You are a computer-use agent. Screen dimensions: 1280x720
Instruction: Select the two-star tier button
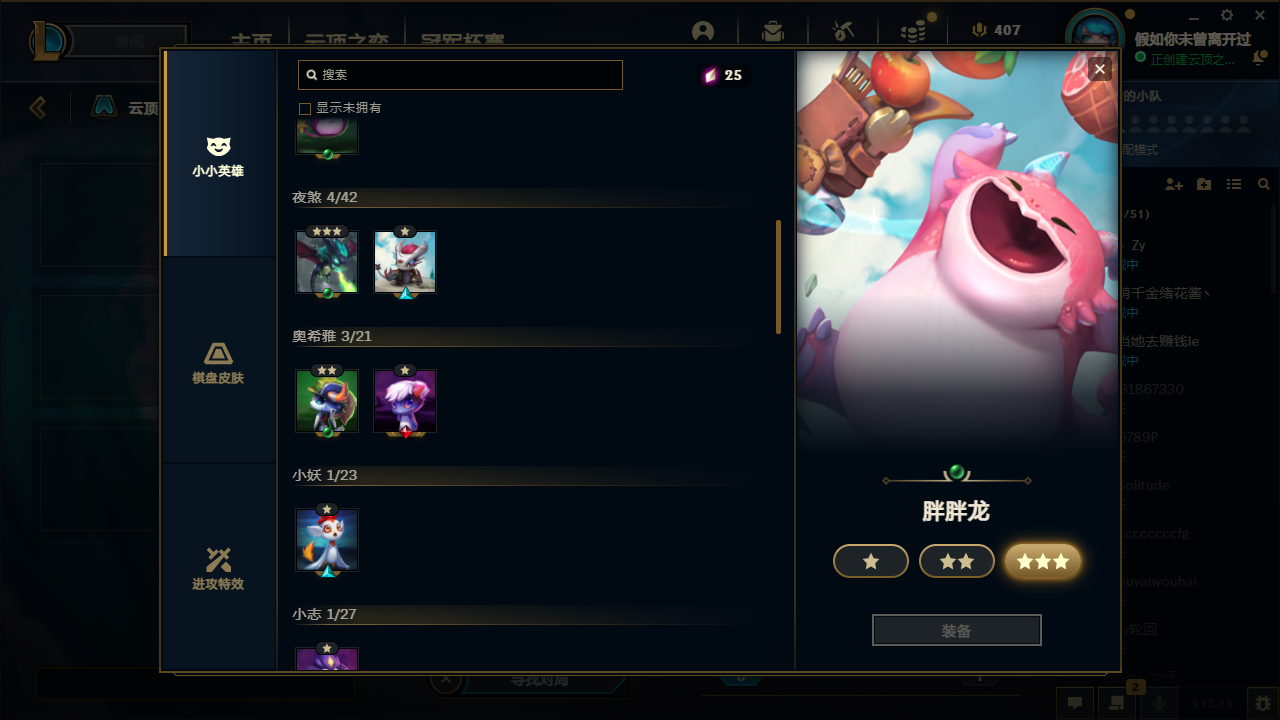(x=957, y=561)
